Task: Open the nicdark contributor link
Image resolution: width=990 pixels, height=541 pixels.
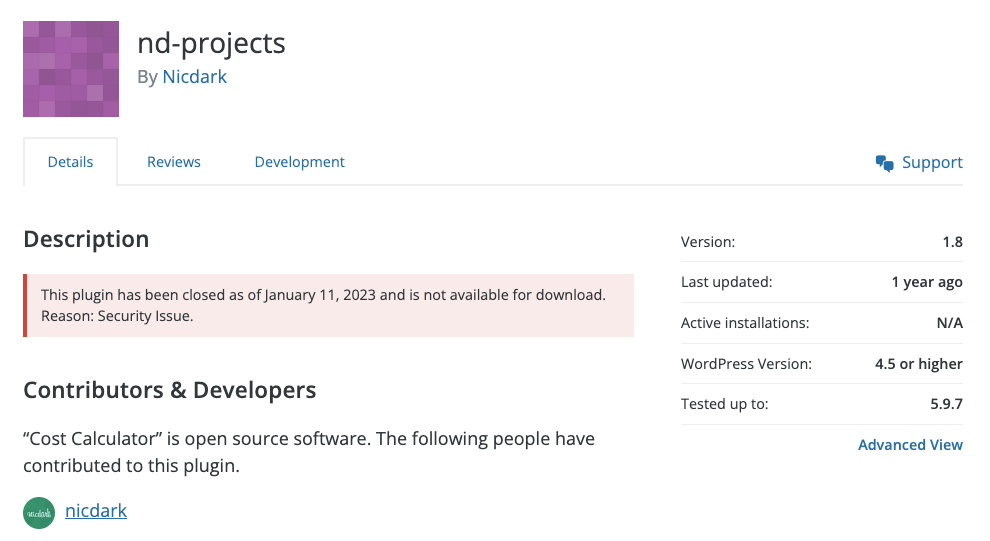Action: pos(96,511)
